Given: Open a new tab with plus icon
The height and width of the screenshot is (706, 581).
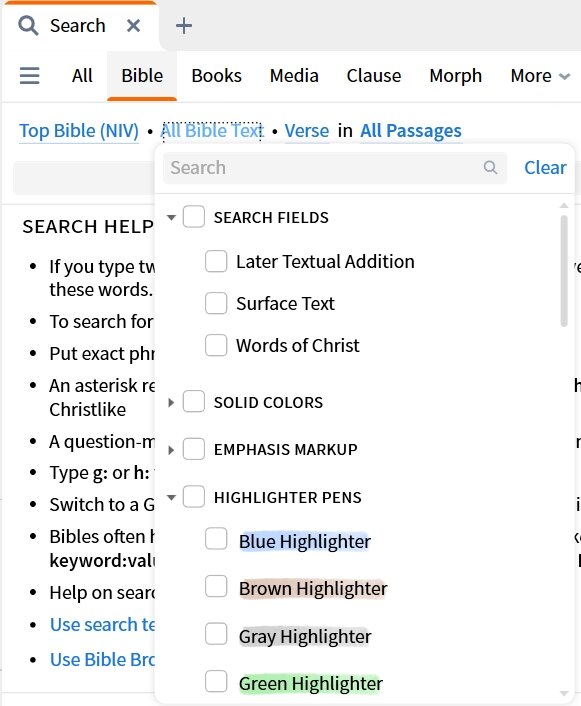Looking at the screenshot, I should pyautogui.click(x=184, y=26).
